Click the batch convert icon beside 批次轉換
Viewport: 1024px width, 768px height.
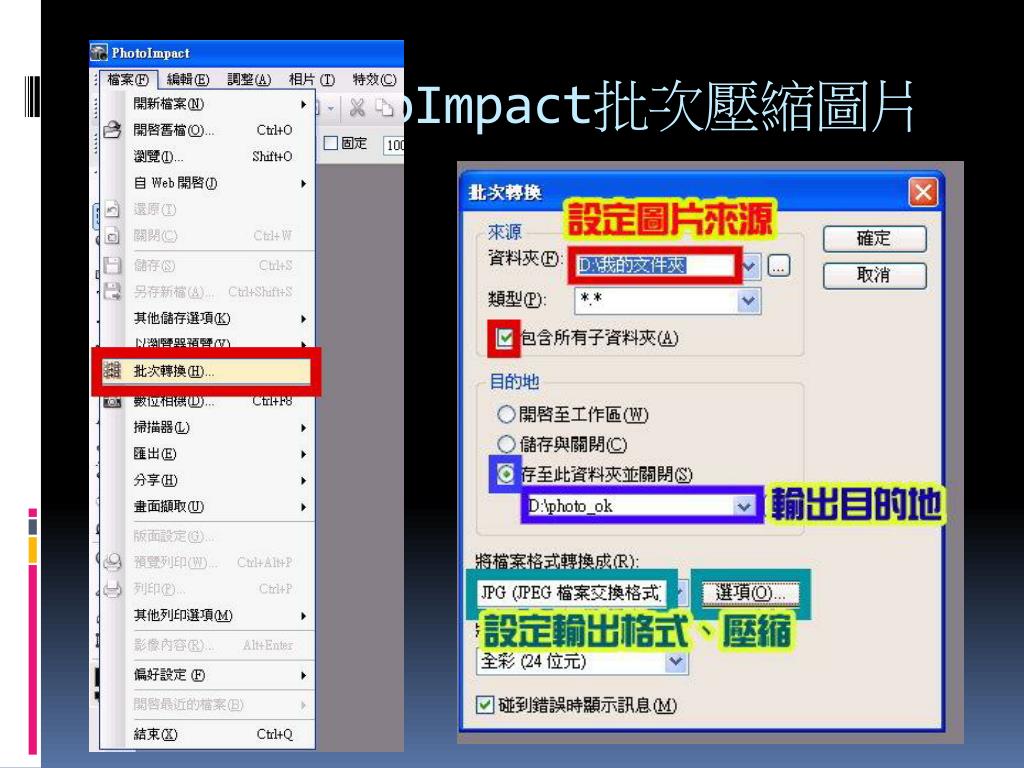point(112,370)
